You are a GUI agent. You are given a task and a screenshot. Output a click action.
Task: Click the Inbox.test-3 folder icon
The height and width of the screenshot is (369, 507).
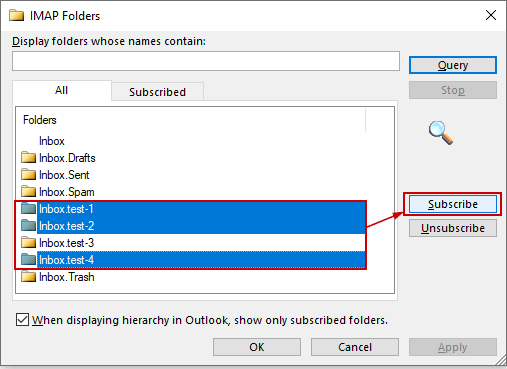(x=28, y=243)
